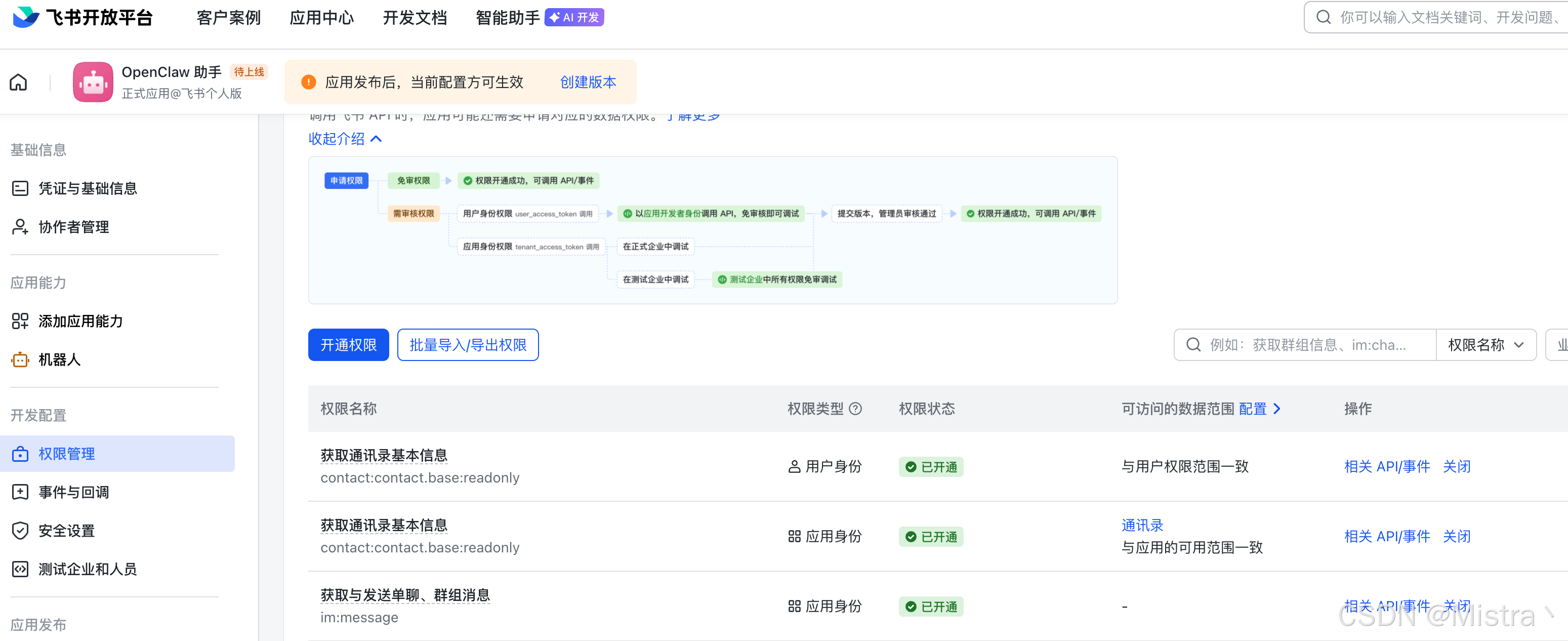Screen dimensions: 1568x641
Task: Open 凭证与基础信息 from the sidebar
Action: (87, 188)
